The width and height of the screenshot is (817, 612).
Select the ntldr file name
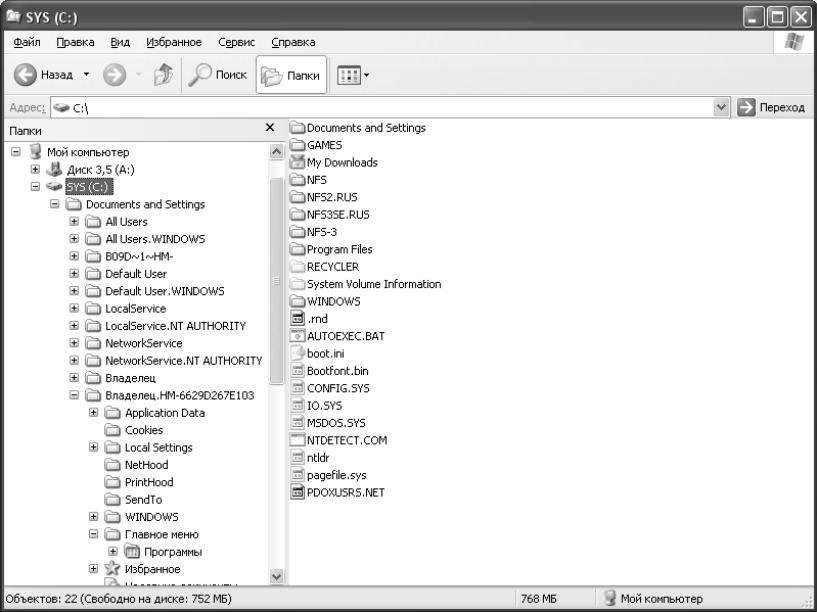click(318, 458)
